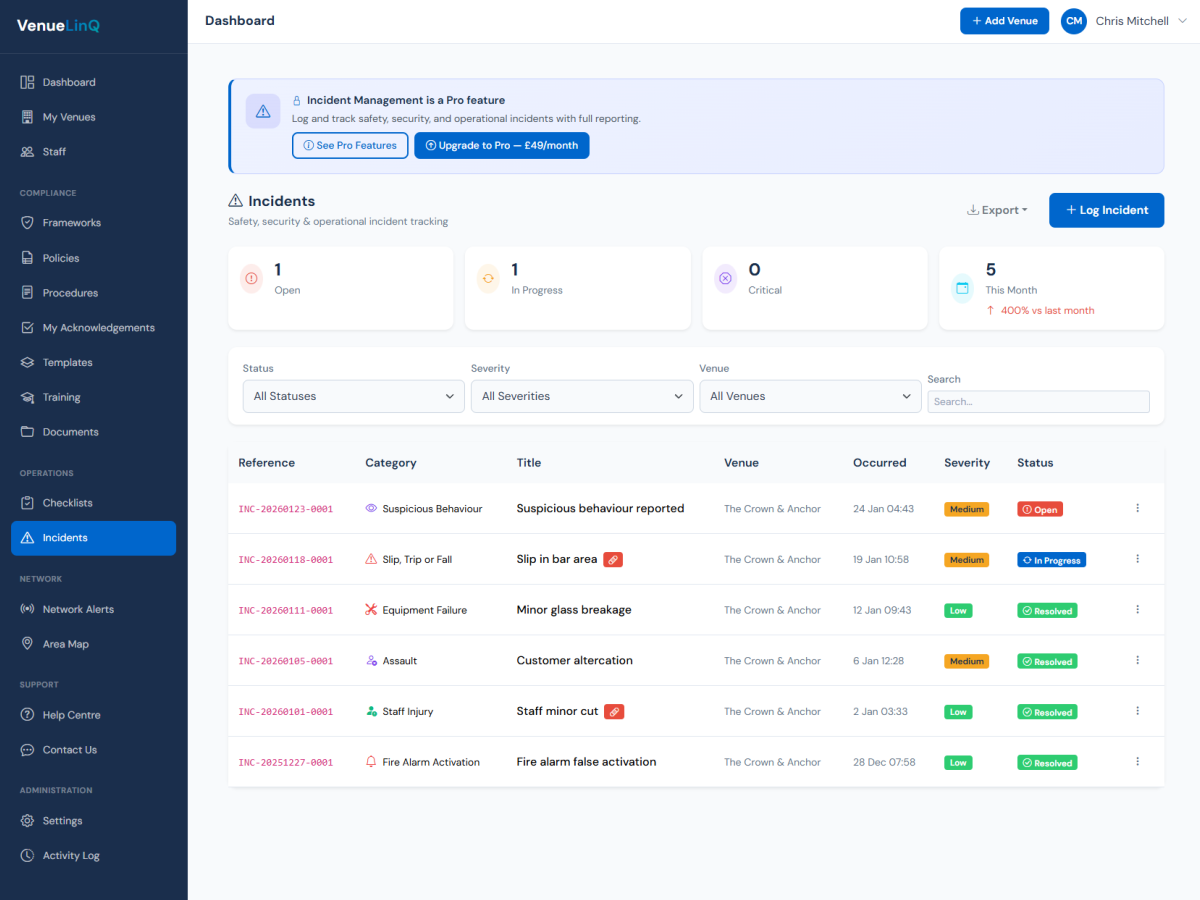Go to Network Alerts in sidebar
Viewport: 1200px width, 900px height.
pos(78,609)
